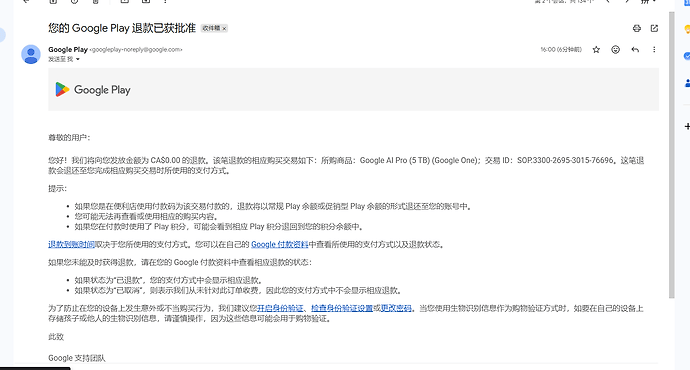
Task: Follow the 检查身份验证设置 link
Action: click(x=342, y=308)
